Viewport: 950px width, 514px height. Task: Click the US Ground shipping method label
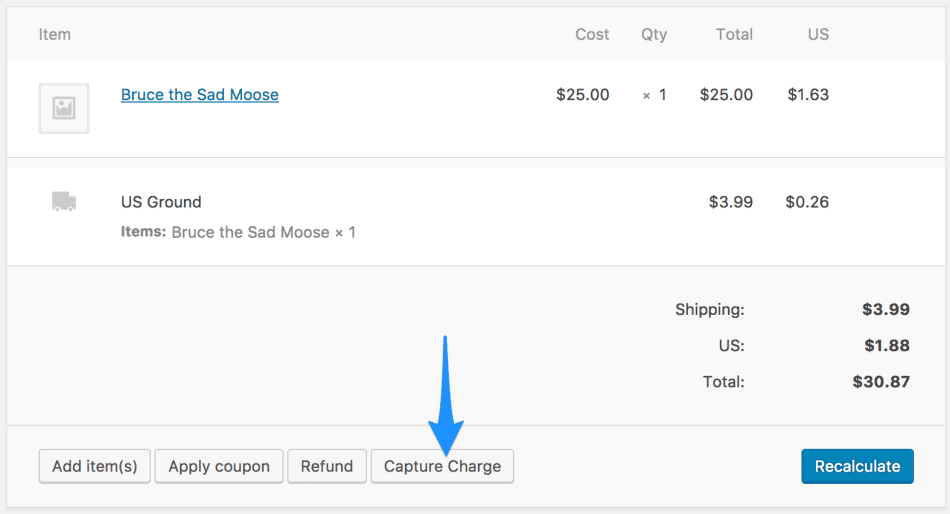(161, 202)
